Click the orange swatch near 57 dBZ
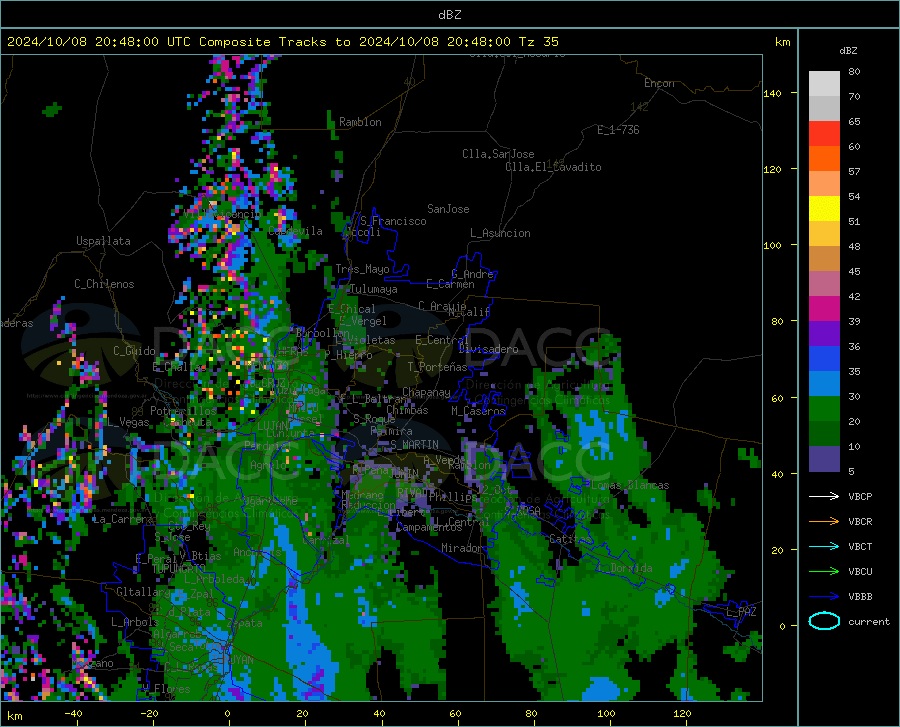The width and height of the screenshot is (900, 727). pyautogui.click(x=824, y=159)
